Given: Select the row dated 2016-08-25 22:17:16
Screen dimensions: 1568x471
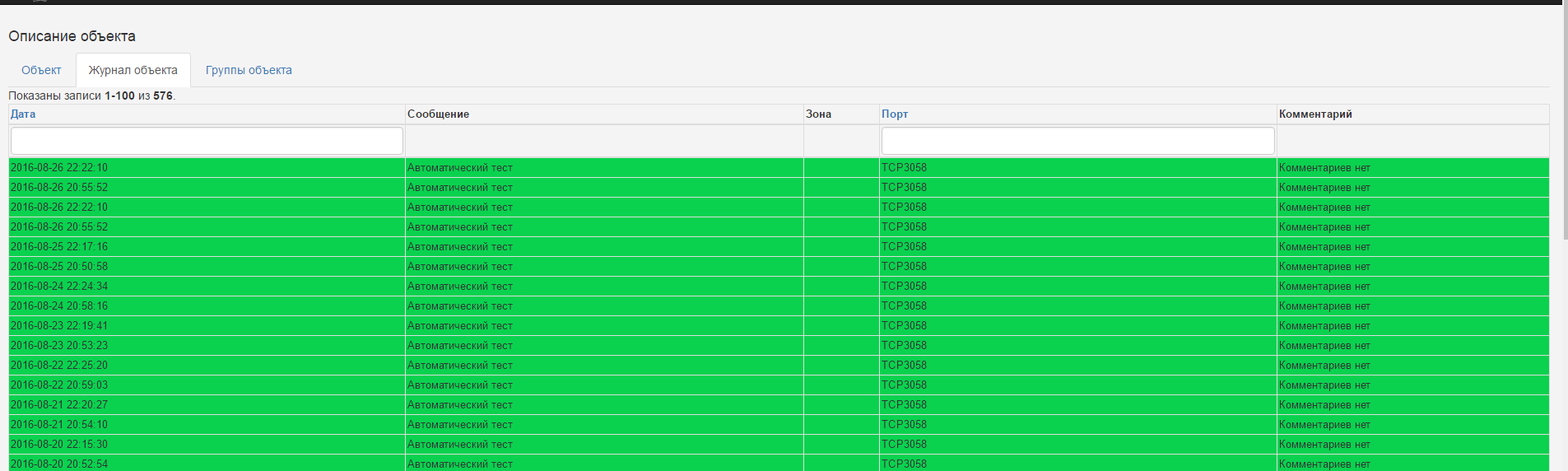Looking at the screenshot, I should pos(59,246).
